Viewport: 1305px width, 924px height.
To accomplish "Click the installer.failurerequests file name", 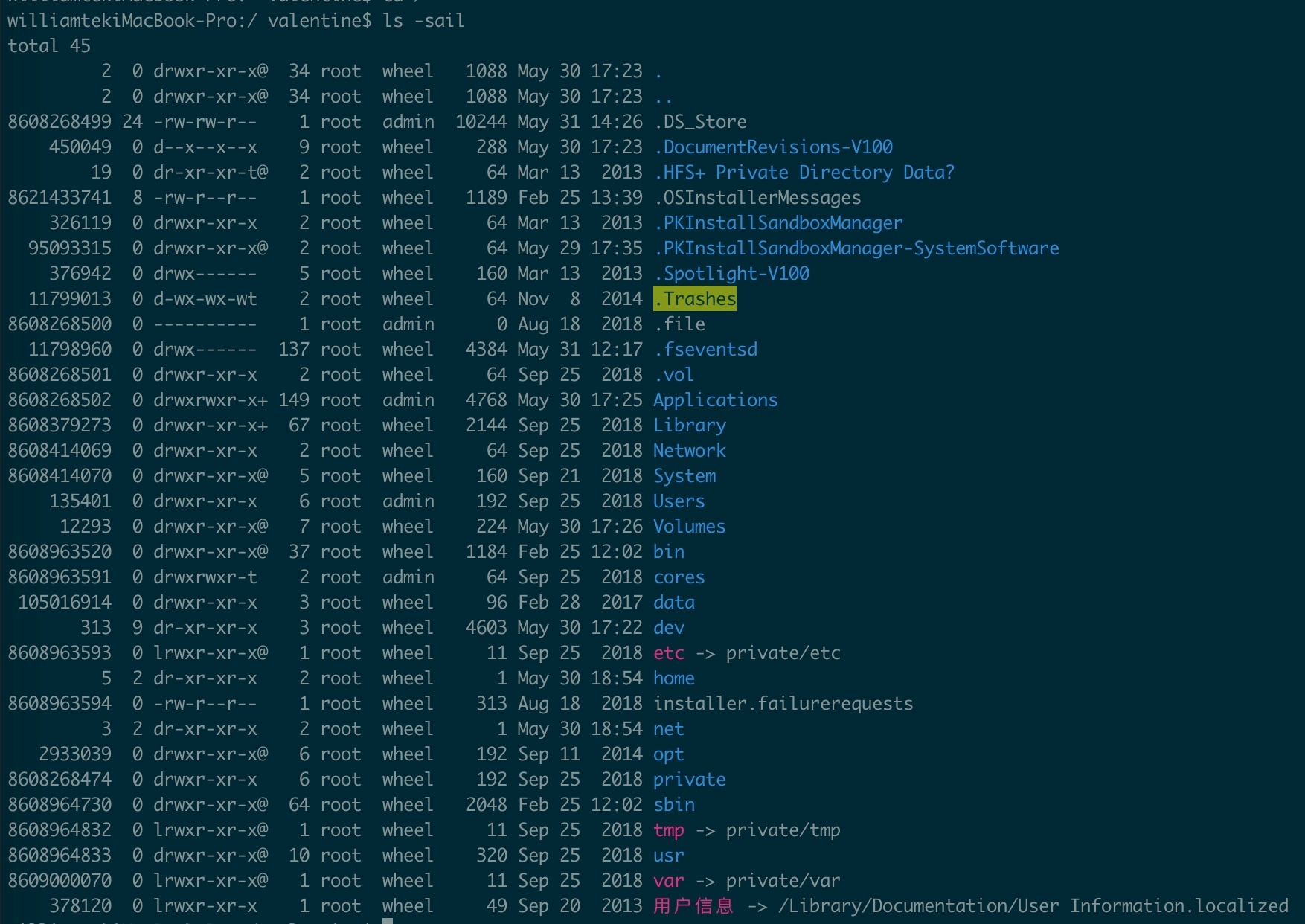I will [783, 704].
